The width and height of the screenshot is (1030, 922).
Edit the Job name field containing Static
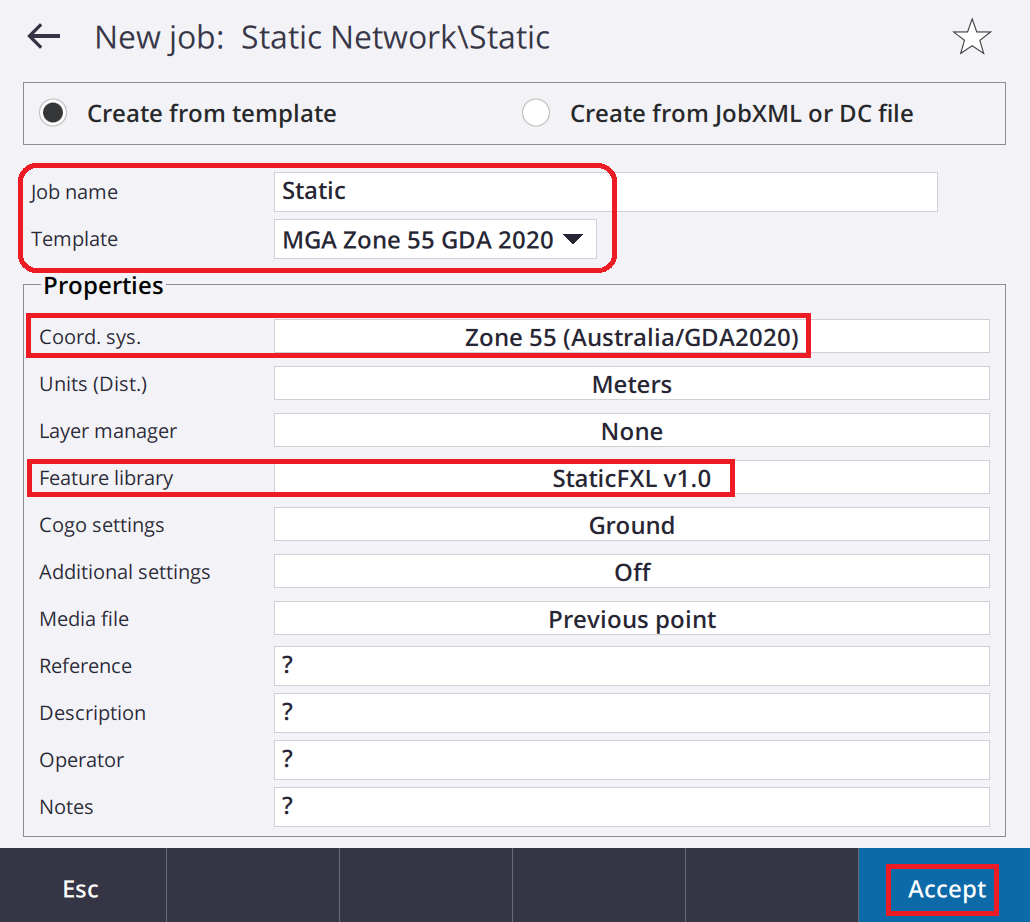coord(606,191)
